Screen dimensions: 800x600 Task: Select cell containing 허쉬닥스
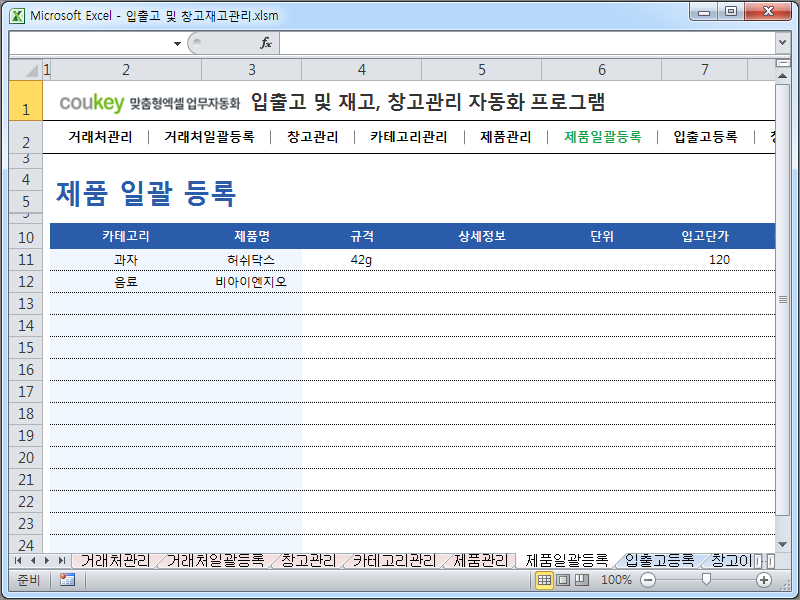pyautogui.click(x=252, y=260)
